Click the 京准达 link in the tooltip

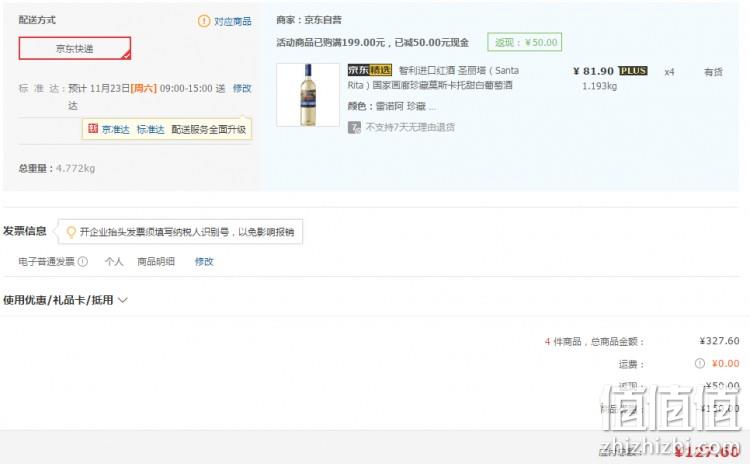point(116,129)
